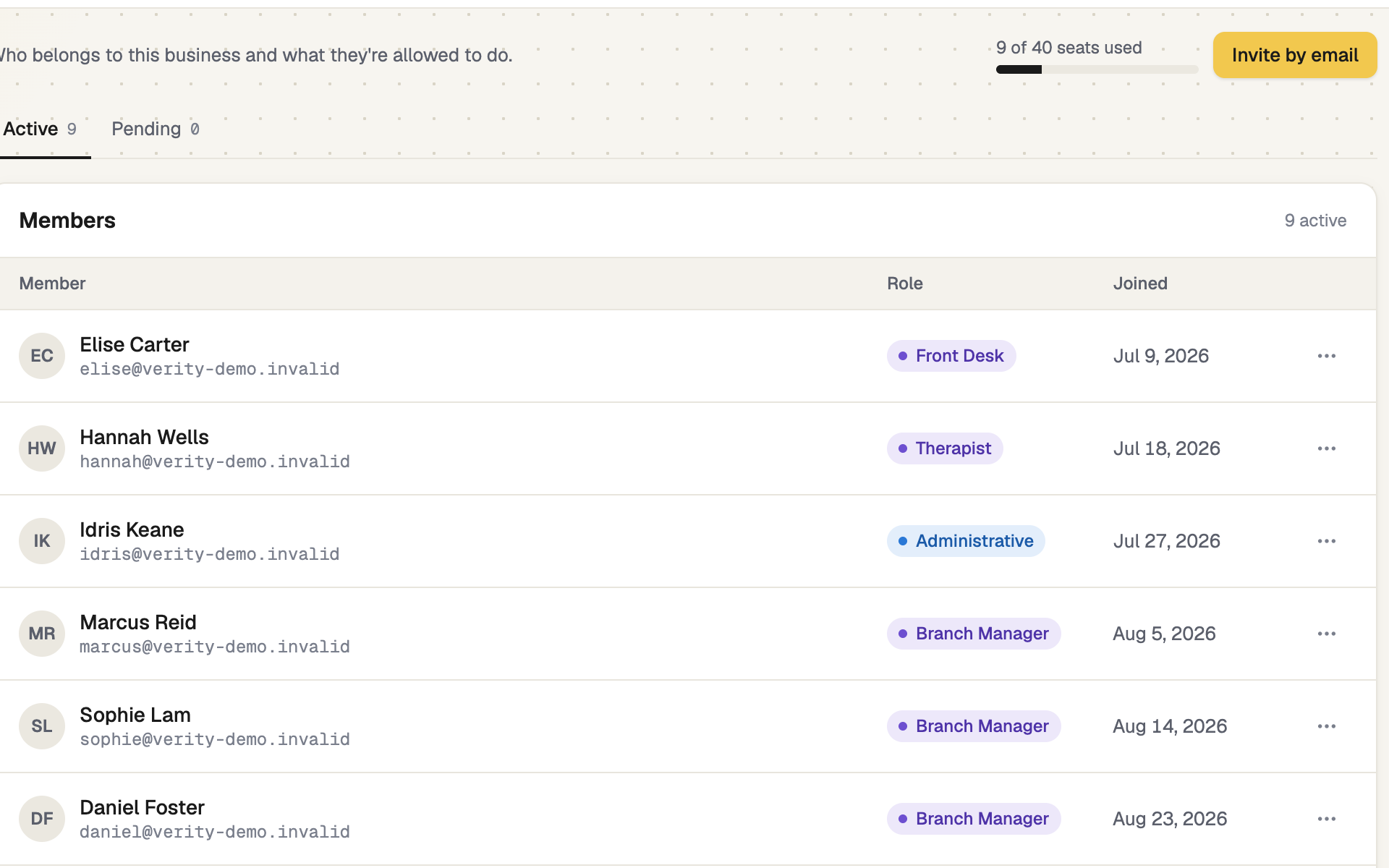1389x868 pixels.
Task: Open more options for Marcus Reid
Action: pyautogui.click(x=1326, y=634)
